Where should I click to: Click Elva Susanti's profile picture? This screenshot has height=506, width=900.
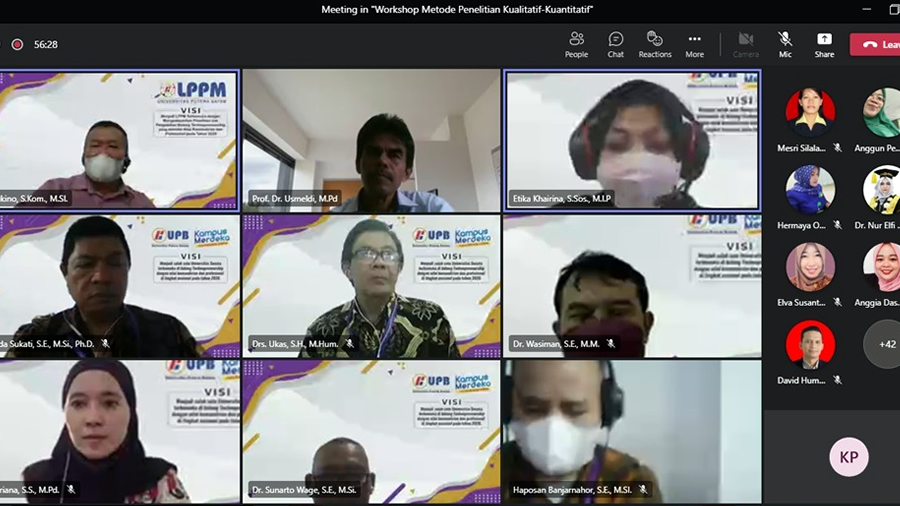coord(809,267)
